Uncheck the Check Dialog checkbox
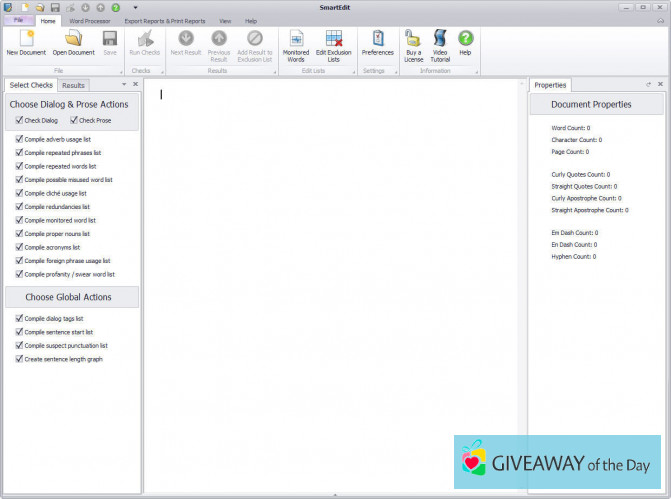Image resolution: width=671 pixels, height=499 pixels. 19,120
